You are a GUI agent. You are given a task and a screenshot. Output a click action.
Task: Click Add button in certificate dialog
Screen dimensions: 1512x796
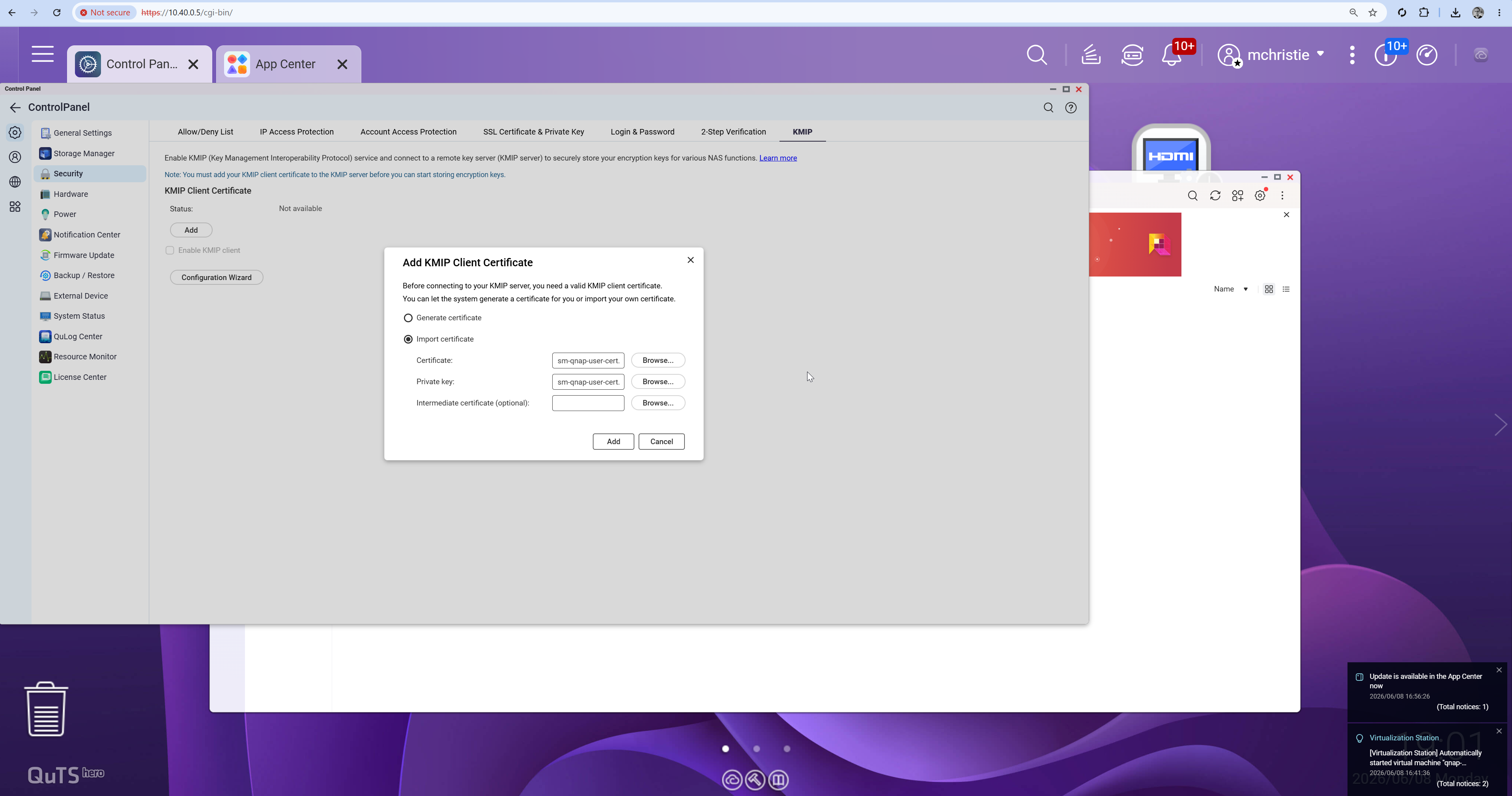point(613,441)
